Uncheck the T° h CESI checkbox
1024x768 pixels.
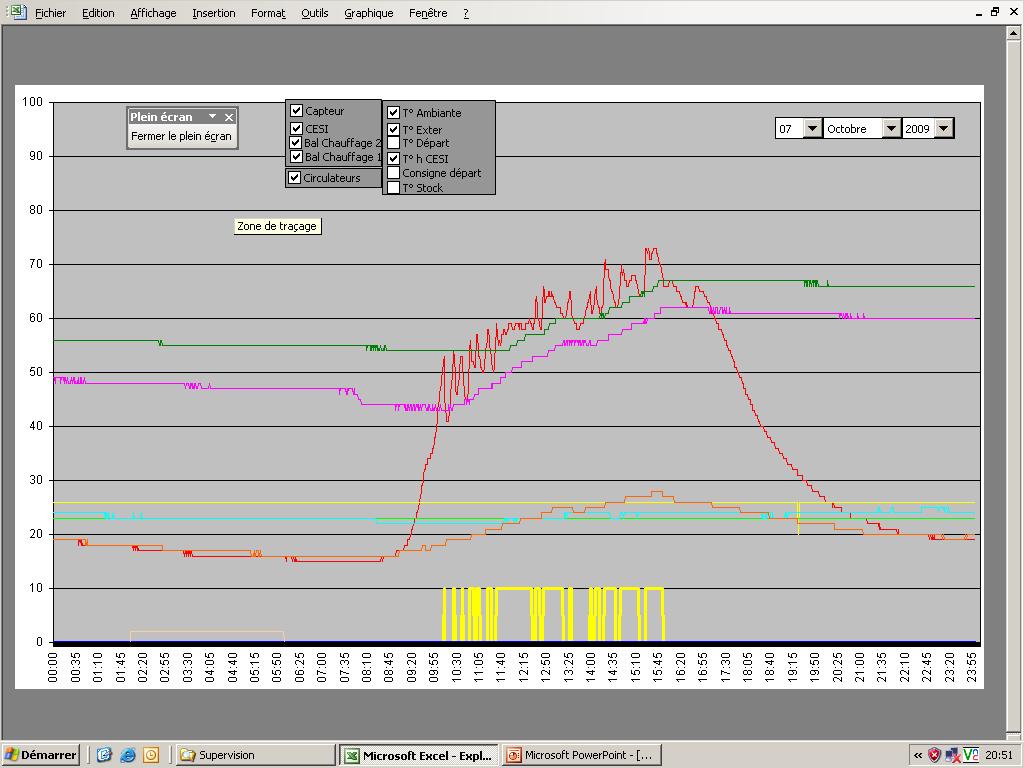(393, 158)
